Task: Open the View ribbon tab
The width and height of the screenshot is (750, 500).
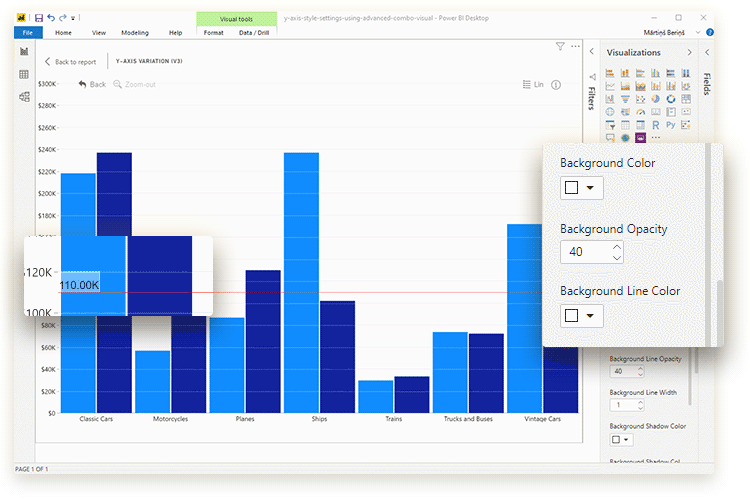Action: click(x=99, y=33)
